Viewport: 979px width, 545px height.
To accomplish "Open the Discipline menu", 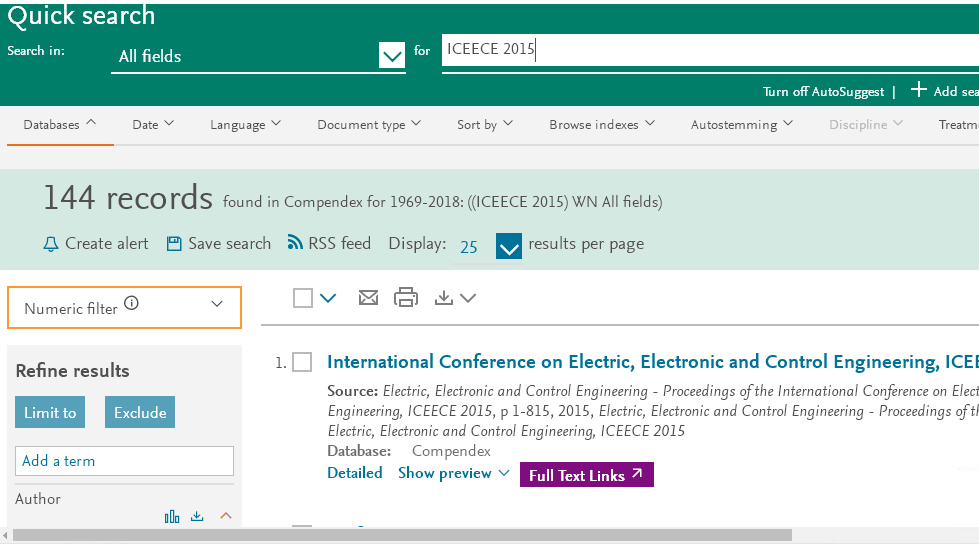I will point(865,124).
